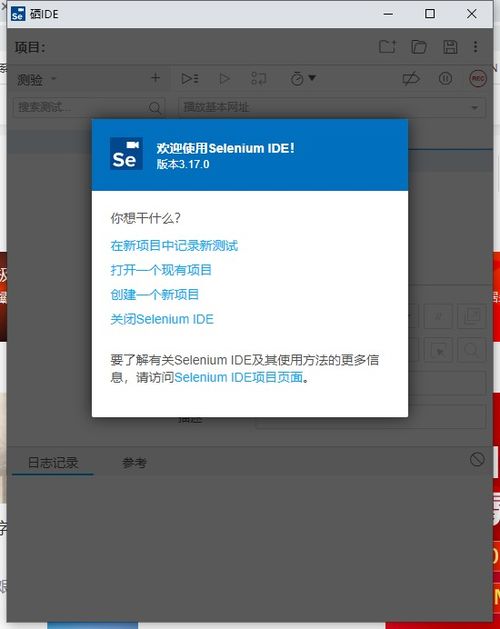
Task: Click 打开一个现有项目 link
Action: tap(161, 270)
